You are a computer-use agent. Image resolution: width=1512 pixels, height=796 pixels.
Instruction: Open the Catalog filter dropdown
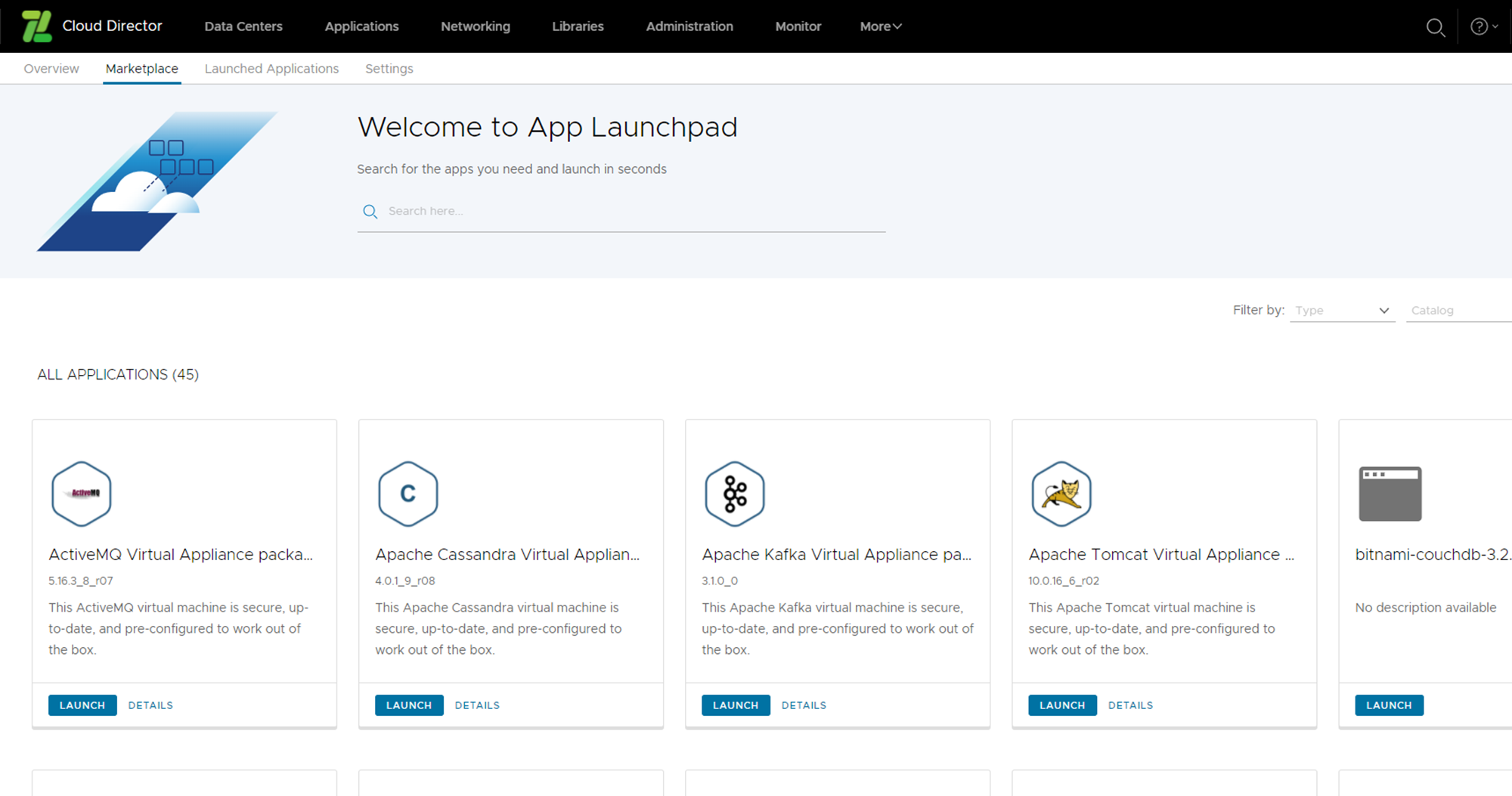[x=1458, y=311]
